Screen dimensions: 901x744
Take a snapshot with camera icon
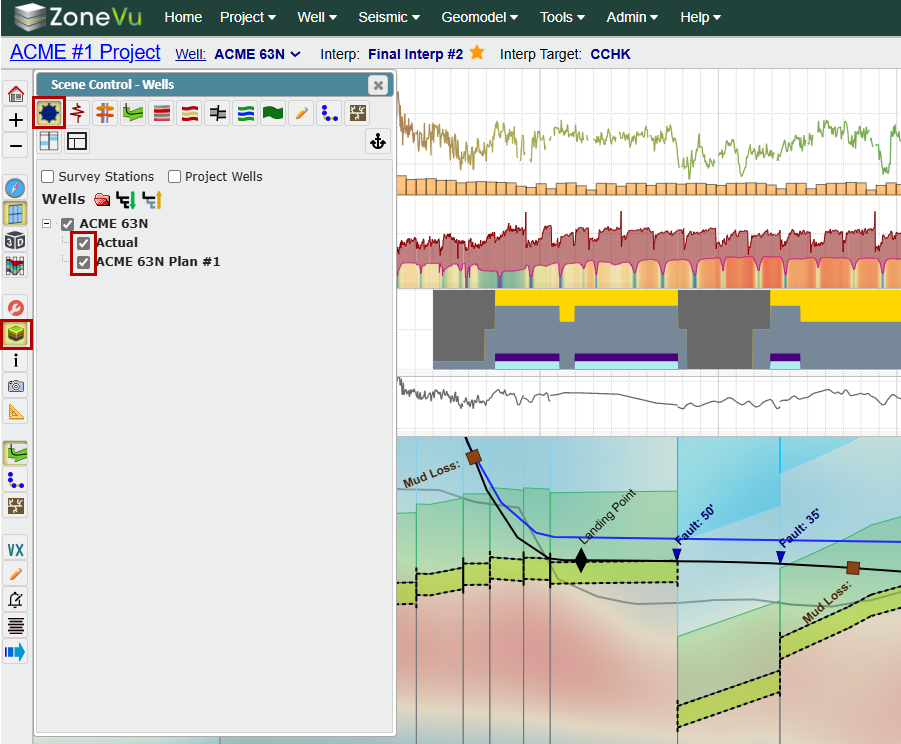pyautogui.click(x=16, y=386)
